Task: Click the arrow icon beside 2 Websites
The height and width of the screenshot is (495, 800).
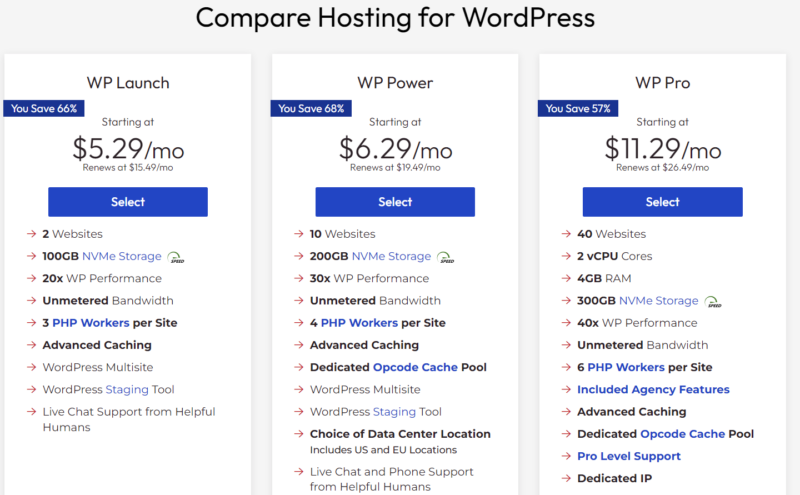Action: coord(32,234)
